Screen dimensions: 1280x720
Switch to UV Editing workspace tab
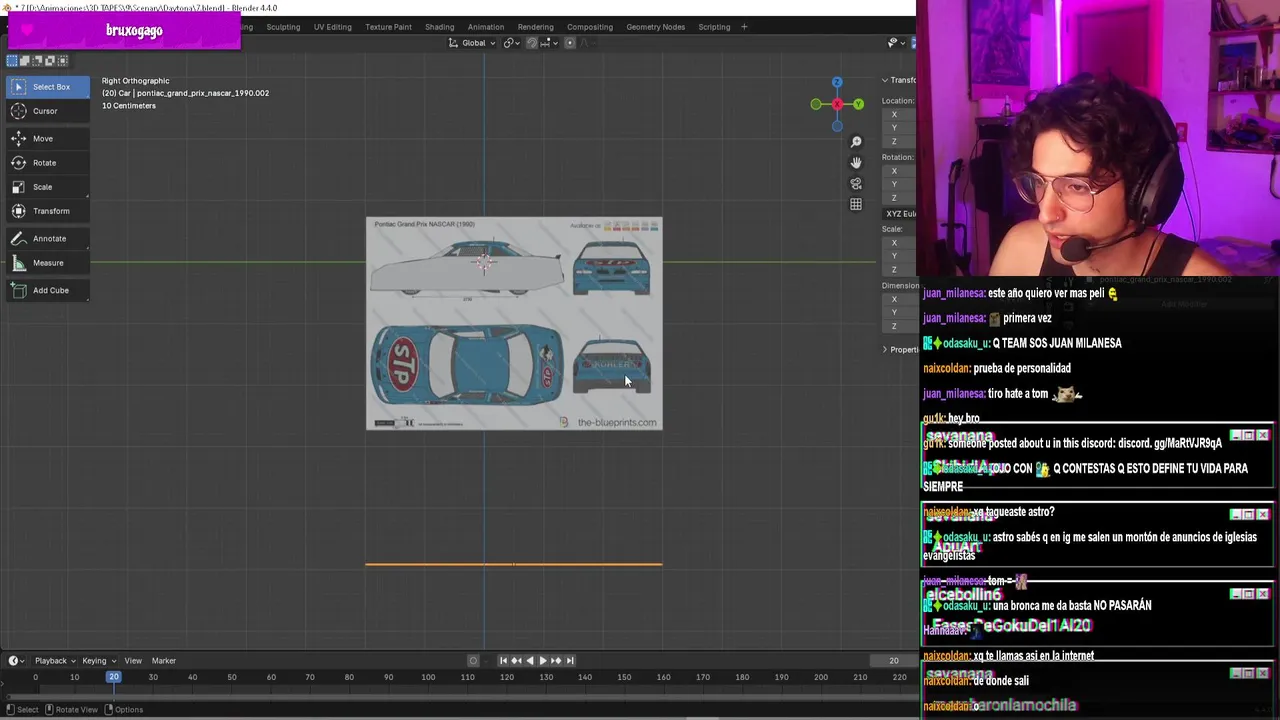[332, 27]
